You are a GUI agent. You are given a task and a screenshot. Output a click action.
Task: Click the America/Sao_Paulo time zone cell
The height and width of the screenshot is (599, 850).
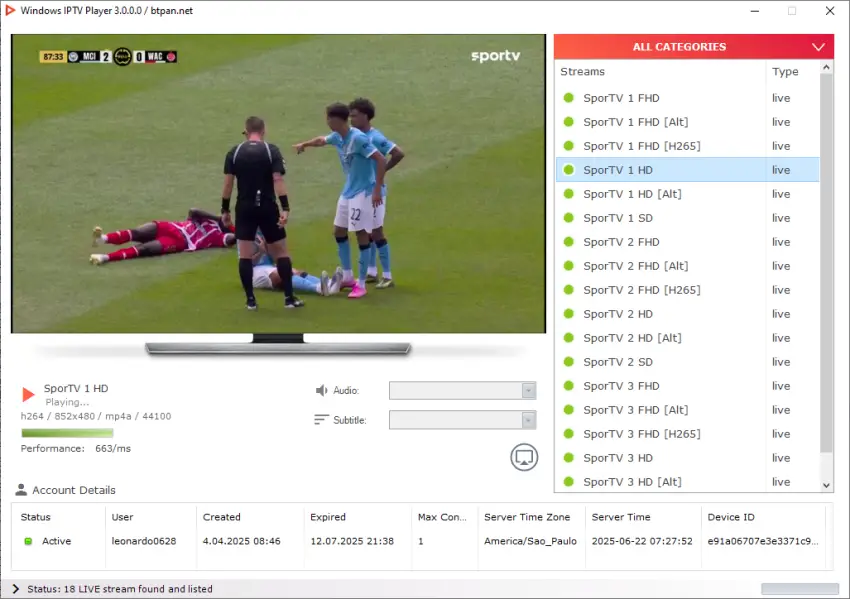pyautogui.click(x=530, y=541)
